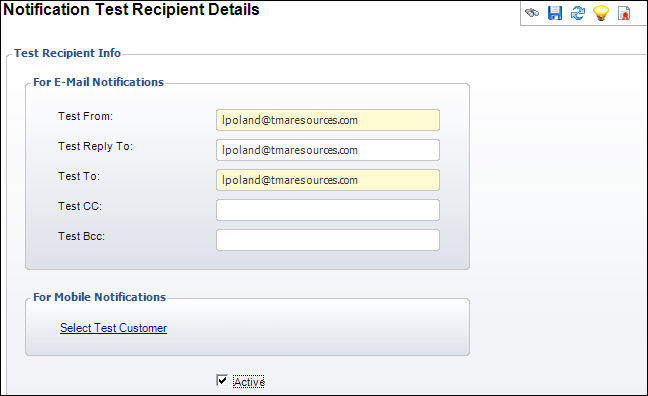
Task: Open the Select Test Customer link
Action: pos(113,328)
